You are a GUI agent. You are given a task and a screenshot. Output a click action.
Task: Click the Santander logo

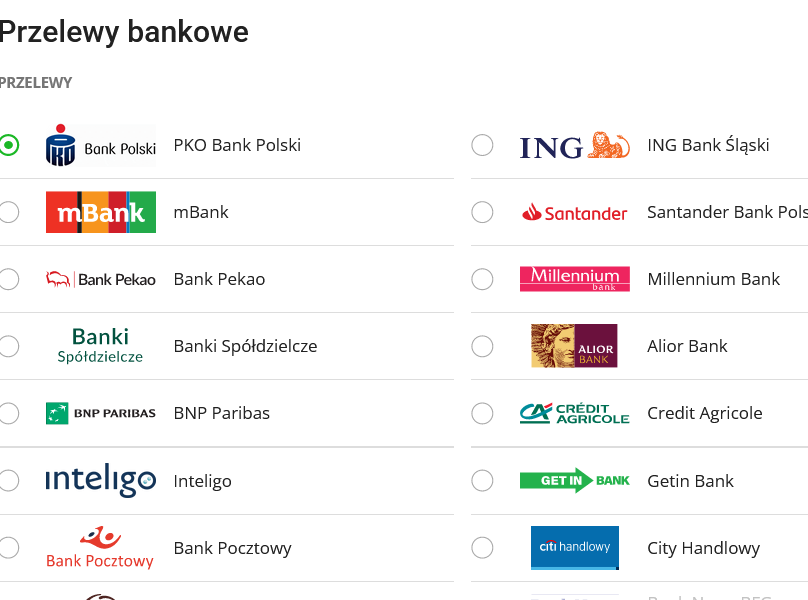coord(575,212)
